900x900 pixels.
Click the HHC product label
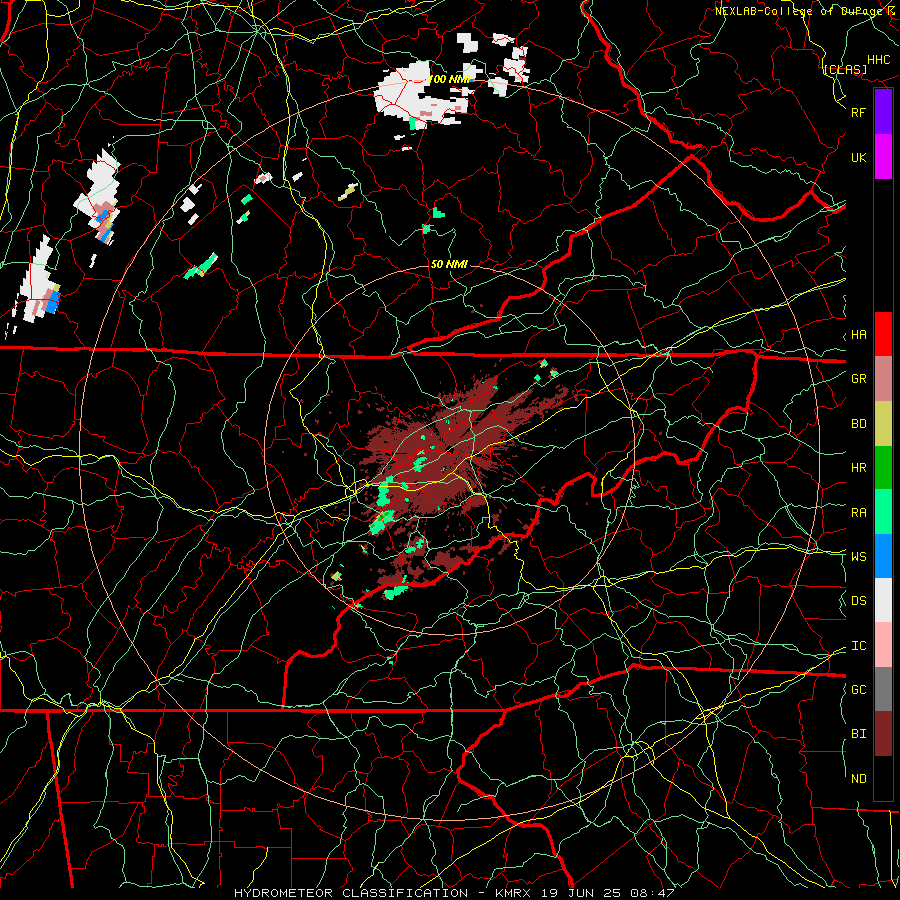coord(879,60)
